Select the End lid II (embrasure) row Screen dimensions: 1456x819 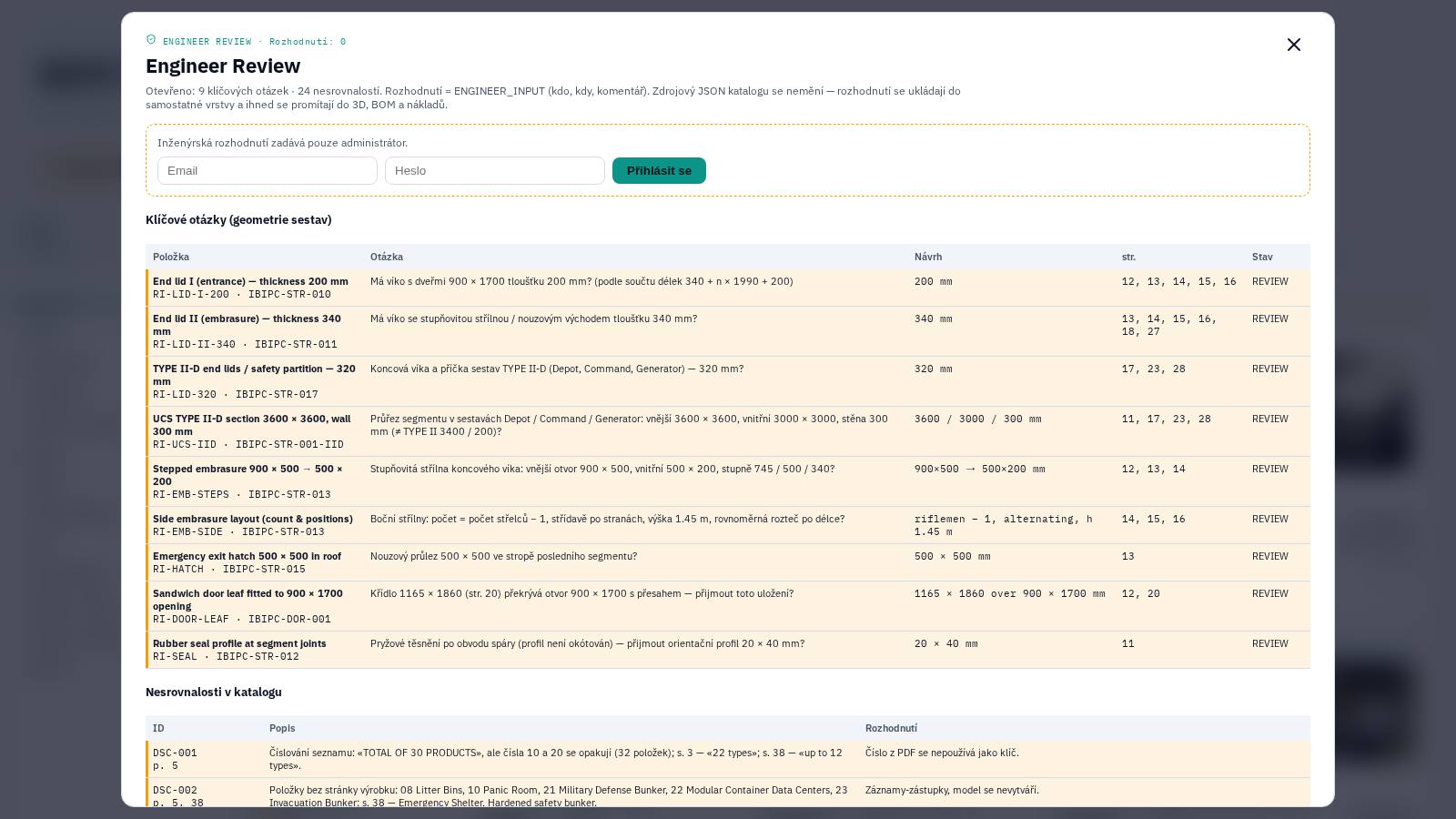point(728,331)
